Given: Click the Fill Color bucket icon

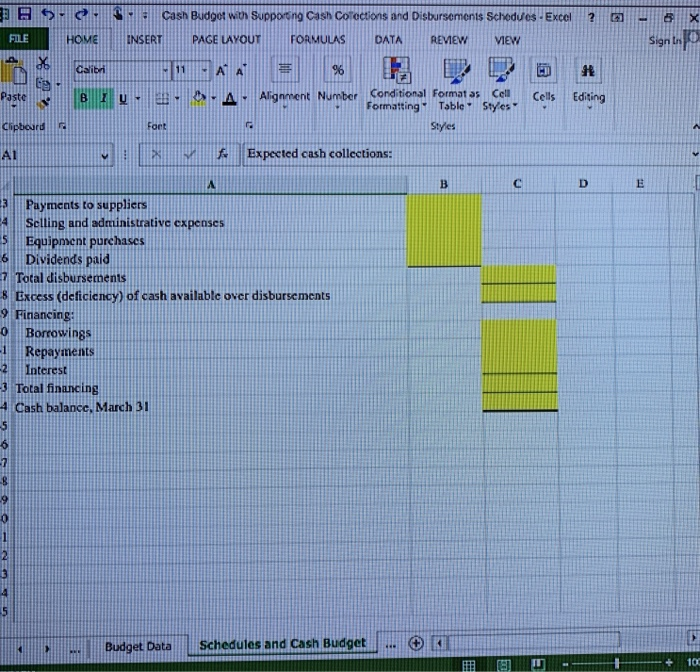Looking at the screenshot, I should (199, 98).
